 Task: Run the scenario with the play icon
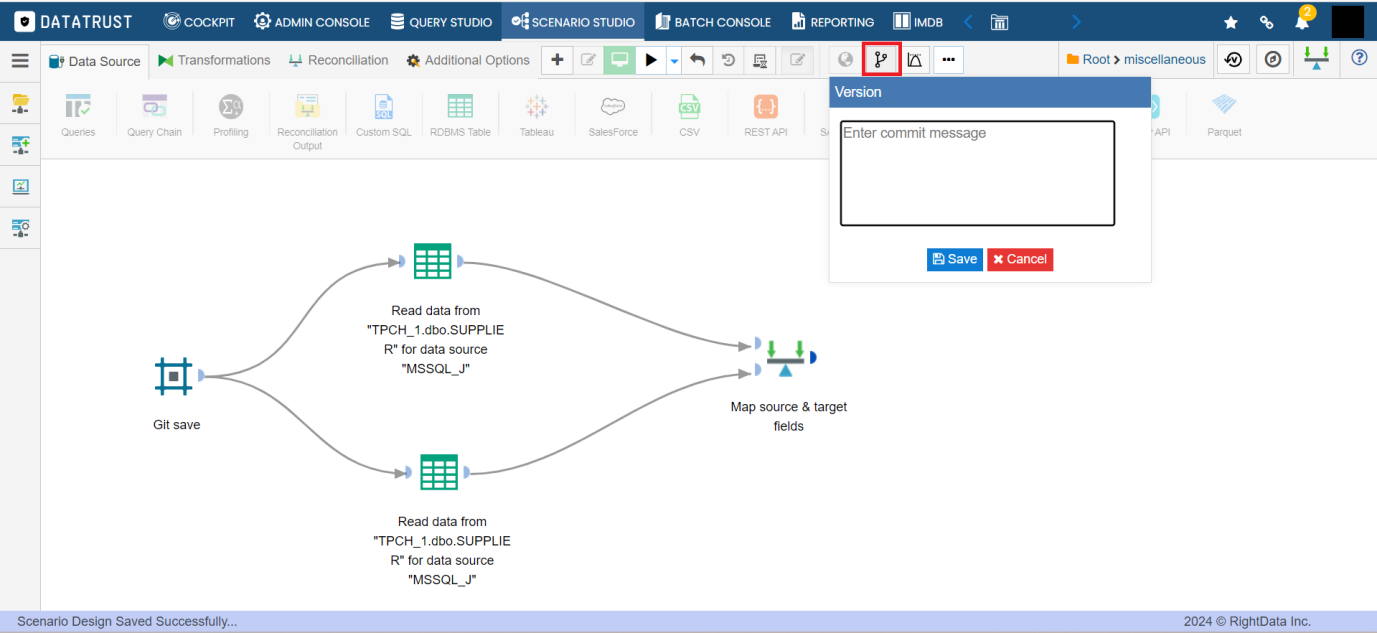tap(651, 60)
